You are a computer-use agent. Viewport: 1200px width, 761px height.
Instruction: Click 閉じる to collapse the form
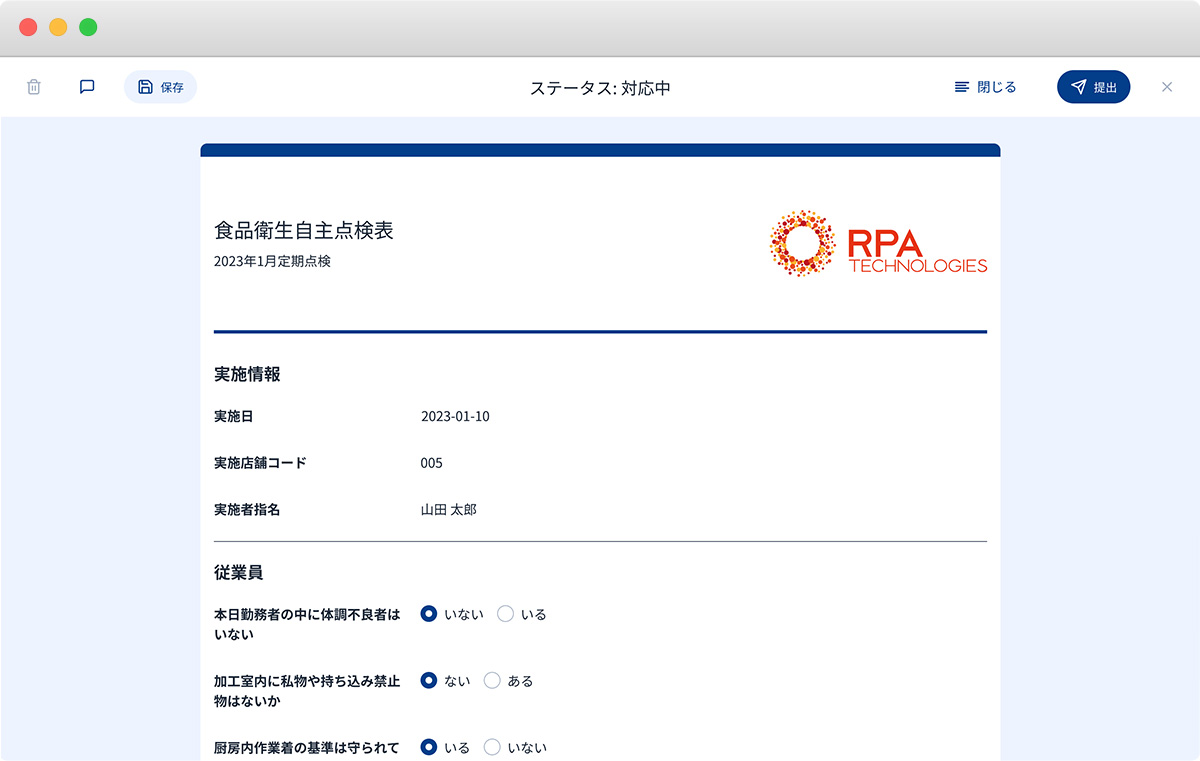985,87
